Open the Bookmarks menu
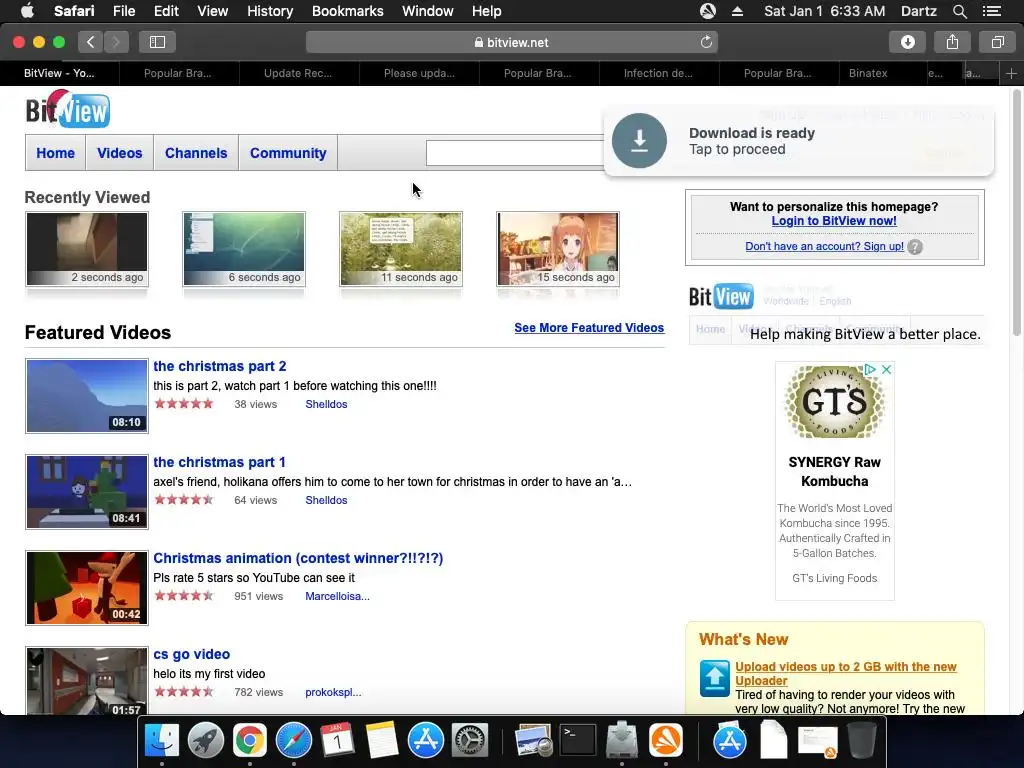This screenshot has width=1024, height=768. tap(347, 11)
